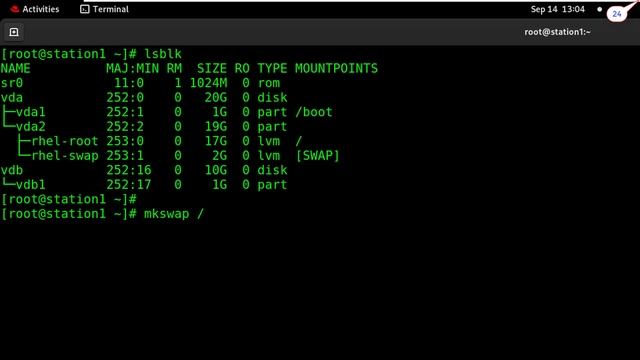The width and height of the screenshot is (640, 360).
Task: Open the clock showing Sep 14 13:04
Action: 558,9
